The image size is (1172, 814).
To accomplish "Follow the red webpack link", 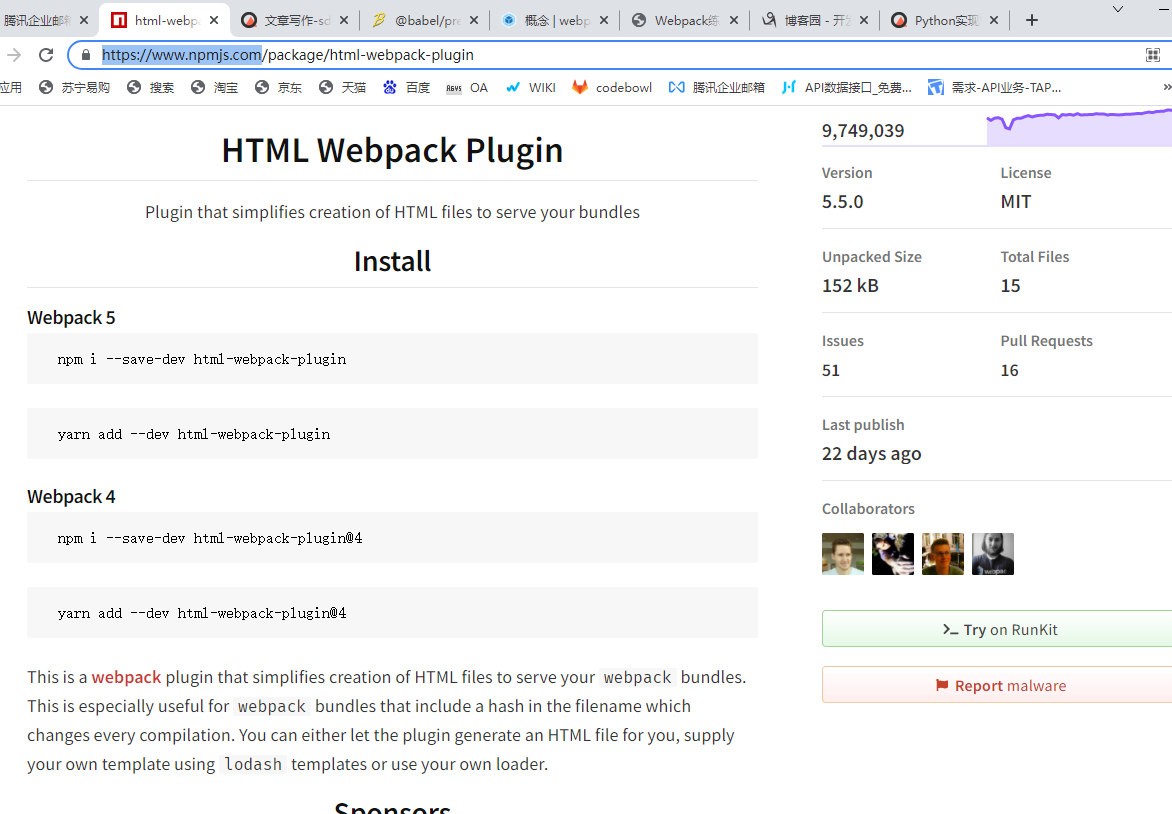I will [x=126, y=677].
